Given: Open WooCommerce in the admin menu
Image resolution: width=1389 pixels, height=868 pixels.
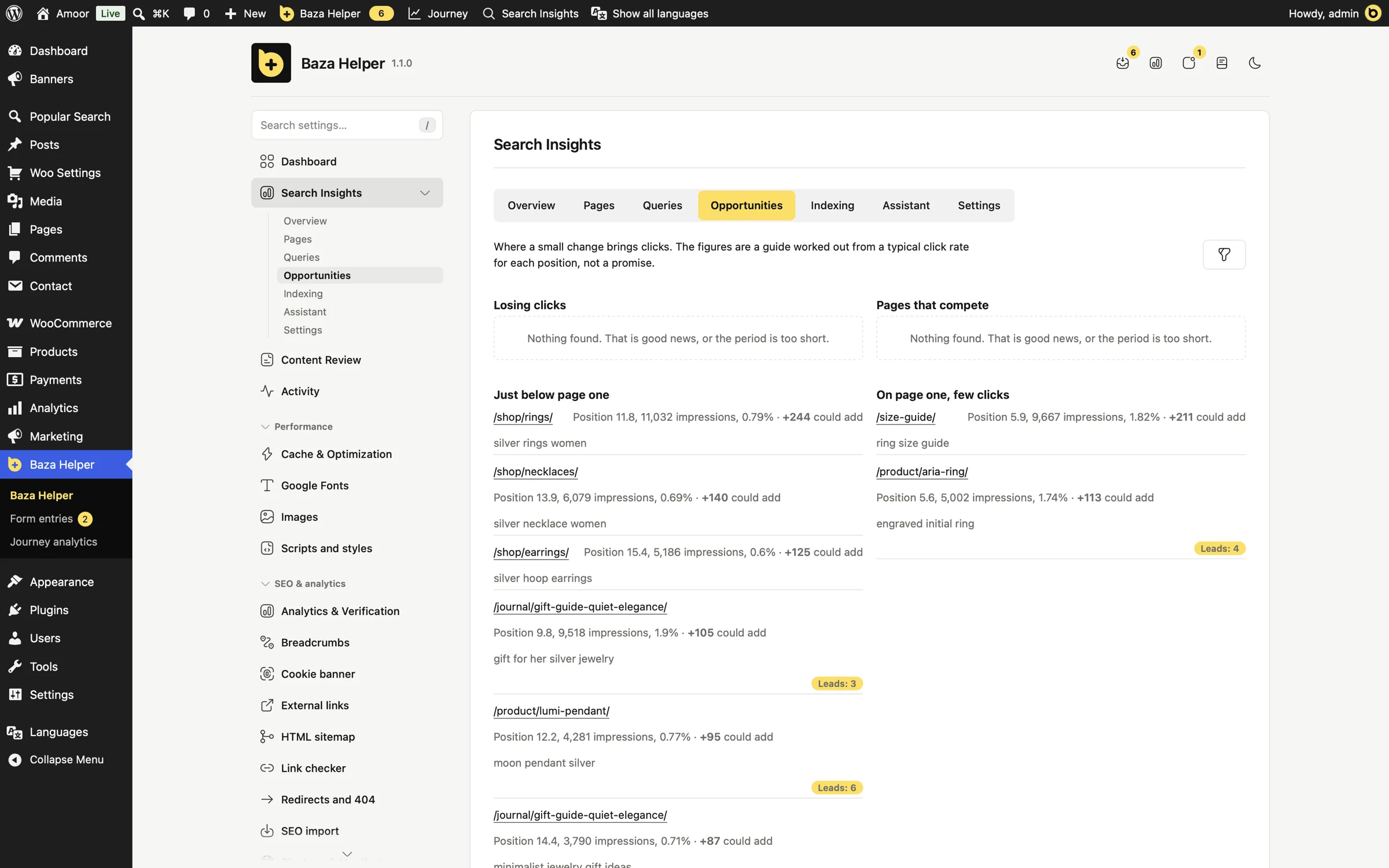Looking at the screenshot, I should click(66, 323).
